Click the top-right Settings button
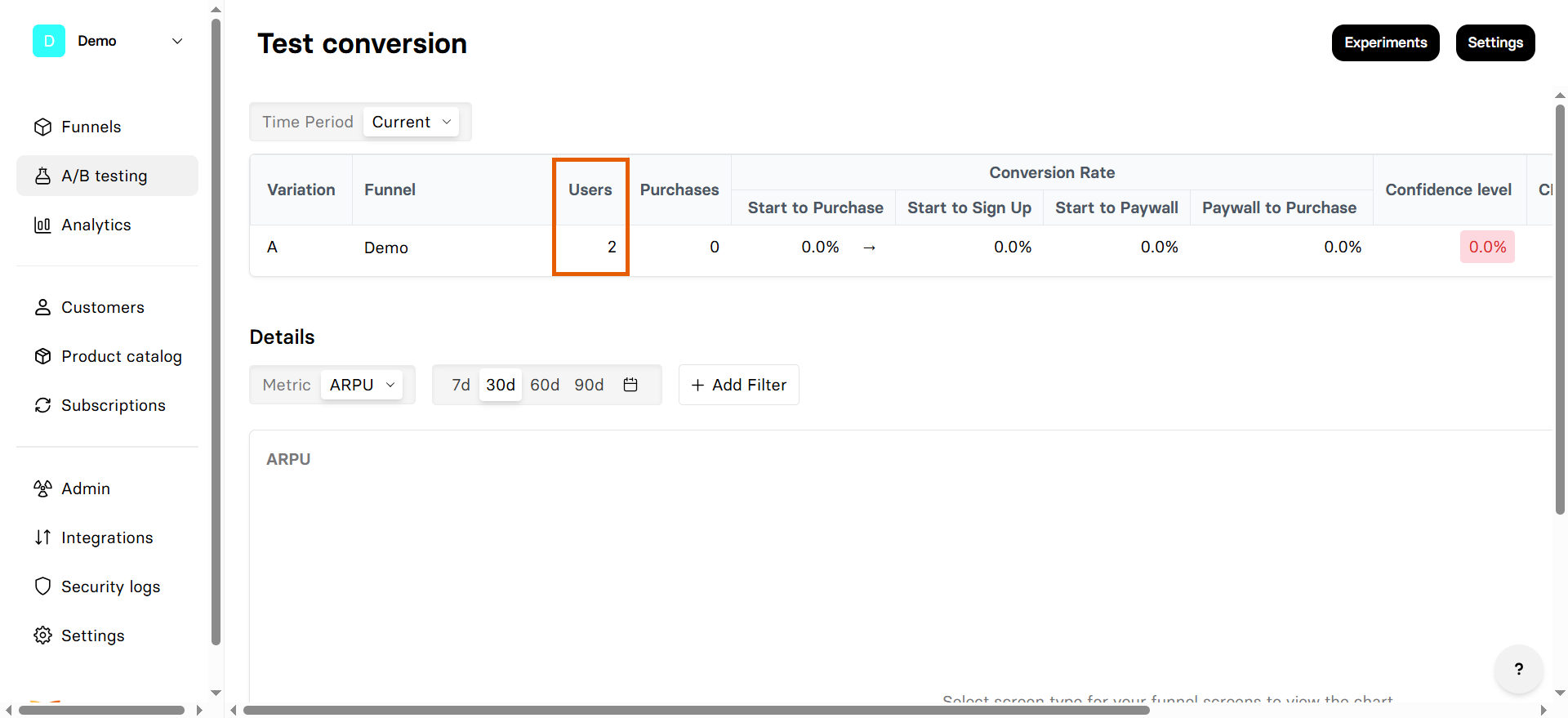1568x718 pixels. coord(1495,42)
